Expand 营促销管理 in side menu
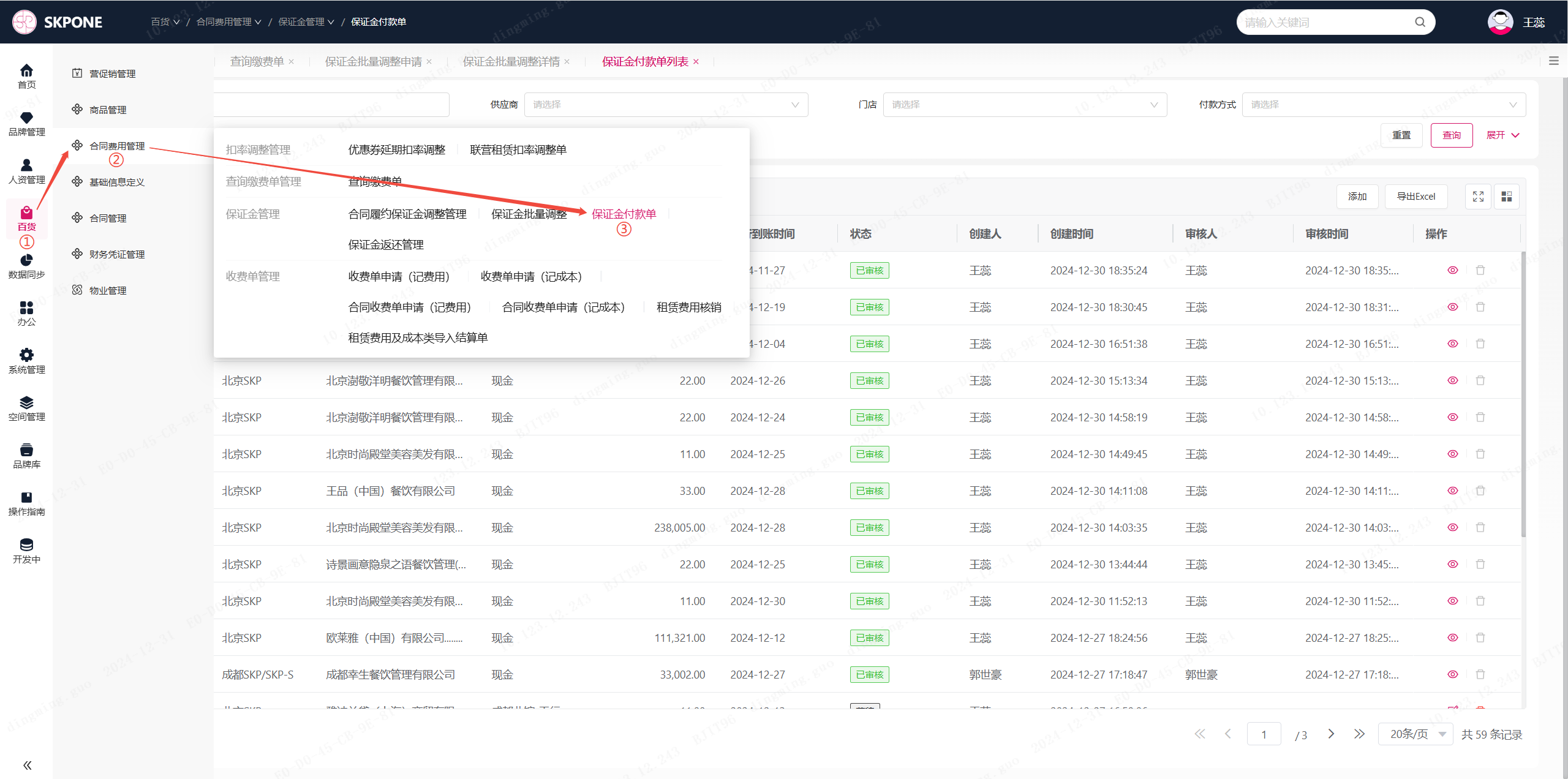 pyautogui.click(x=112, y=73)
